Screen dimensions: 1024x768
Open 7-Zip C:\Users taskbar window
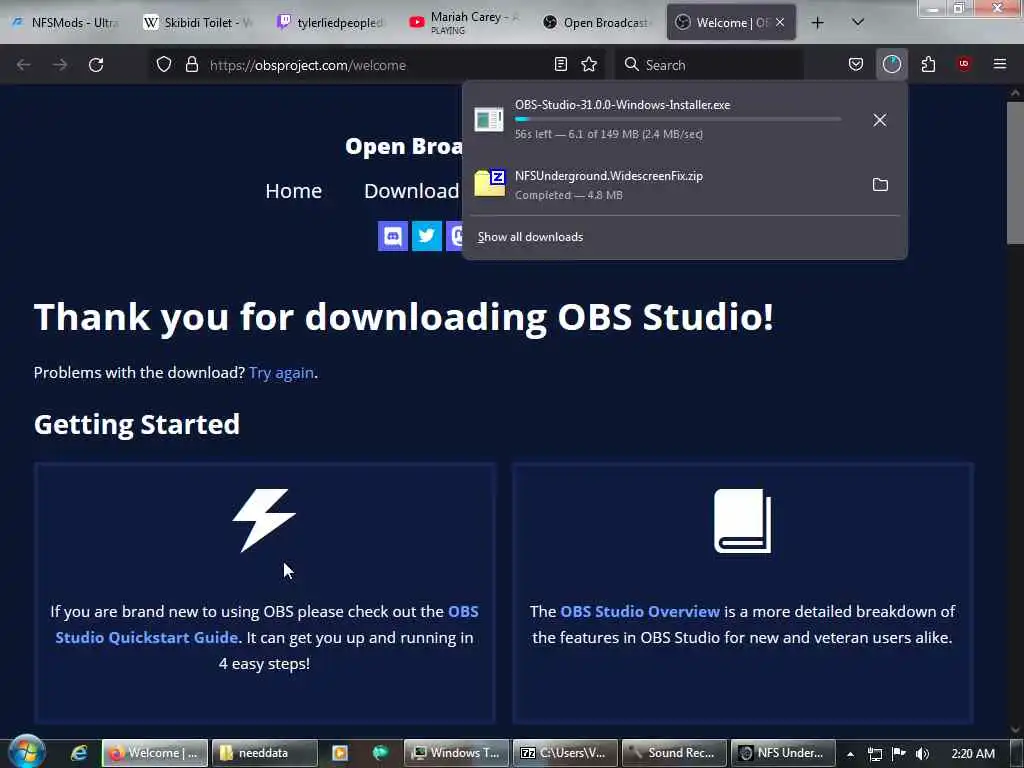tap(565, 753)
